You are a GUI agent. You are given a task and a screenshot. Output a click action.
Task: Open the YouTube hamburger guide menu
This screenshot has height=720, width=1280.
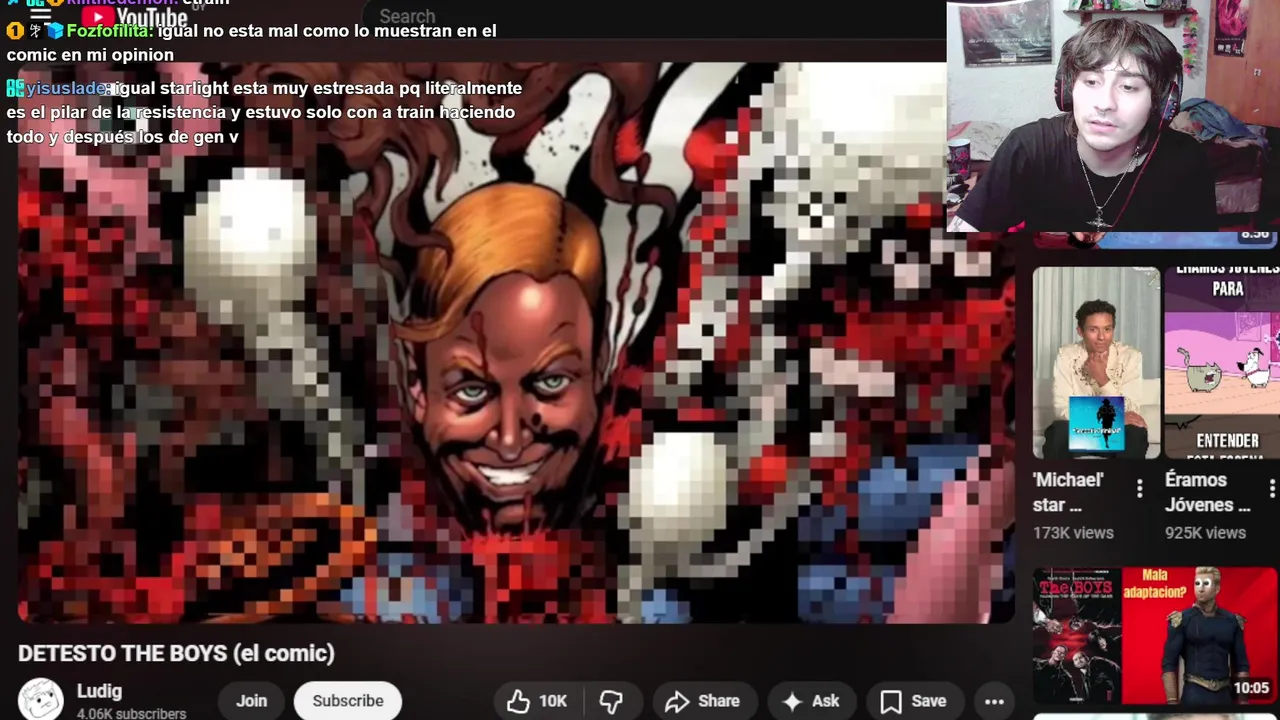[40, 15]
